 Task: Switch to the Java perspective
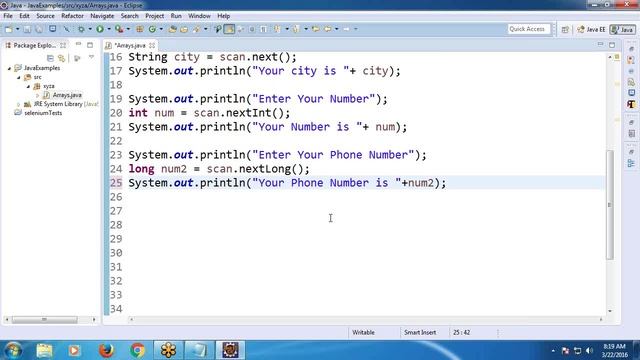622,29
